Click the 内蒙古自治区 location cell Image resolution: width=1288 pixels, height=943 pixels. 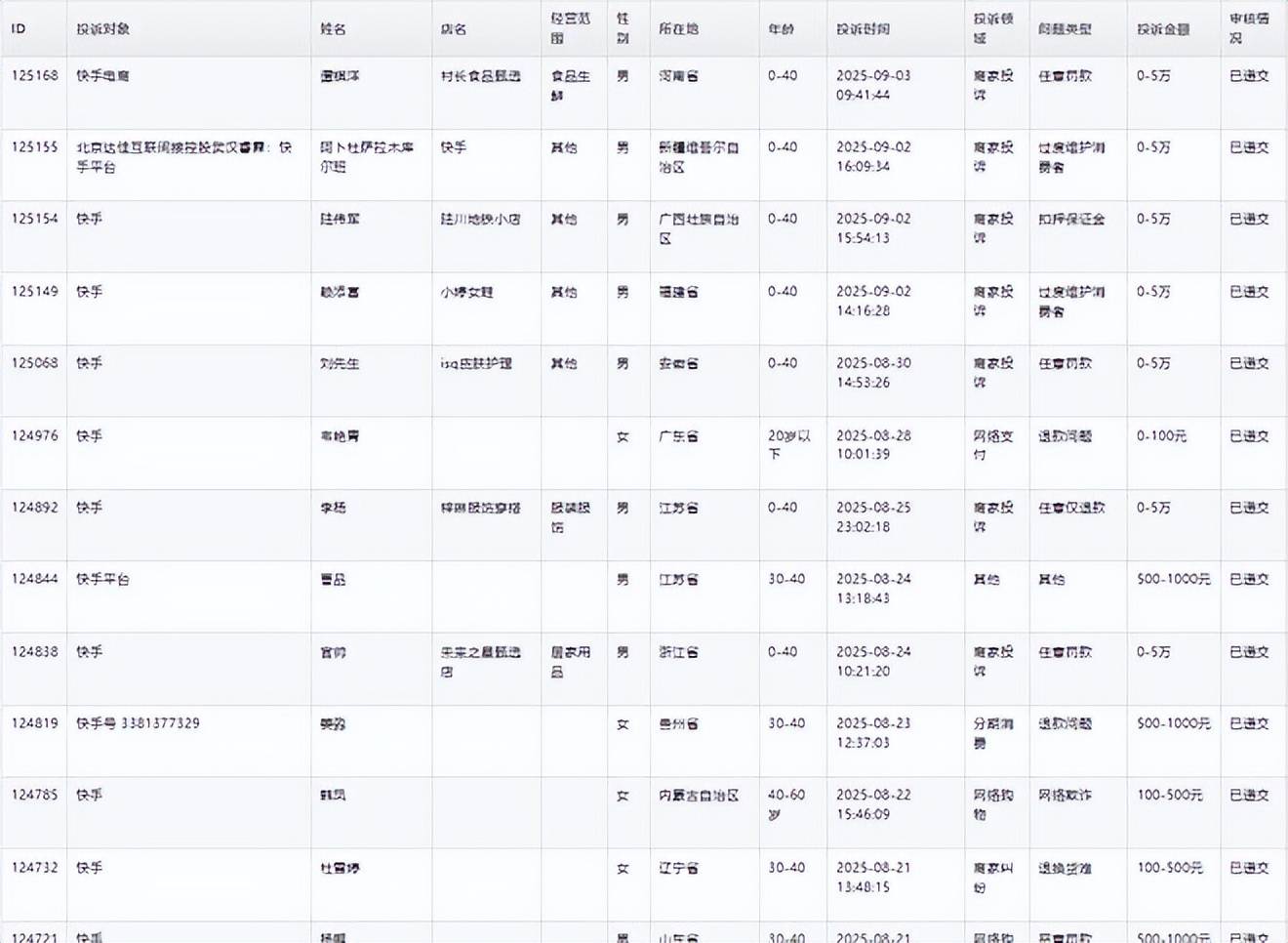[x=698, y=796]
